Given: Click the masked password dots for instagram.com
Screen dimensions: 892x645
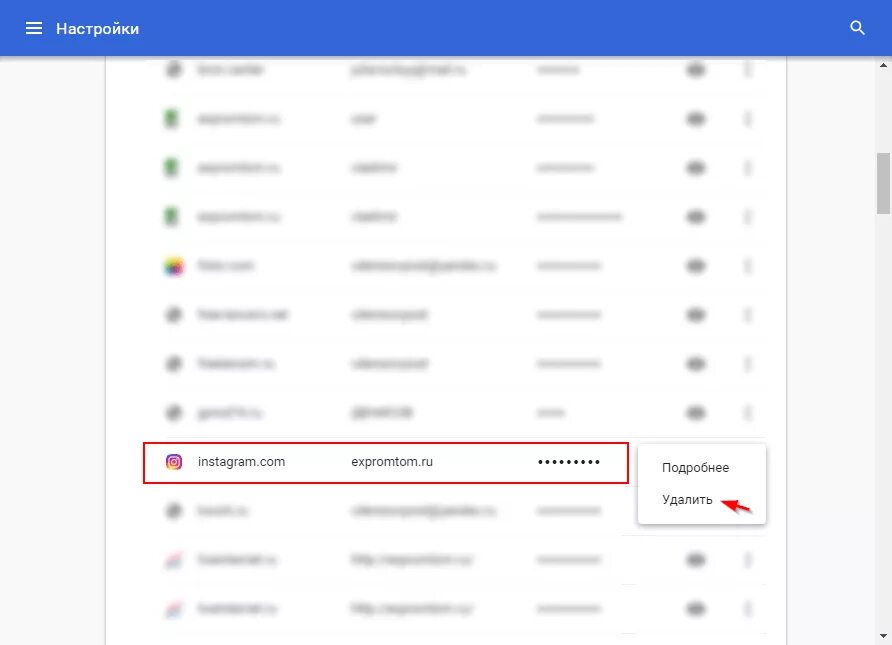Looking at the screenshot, I should pyautogui.click(x=568, y=462).
